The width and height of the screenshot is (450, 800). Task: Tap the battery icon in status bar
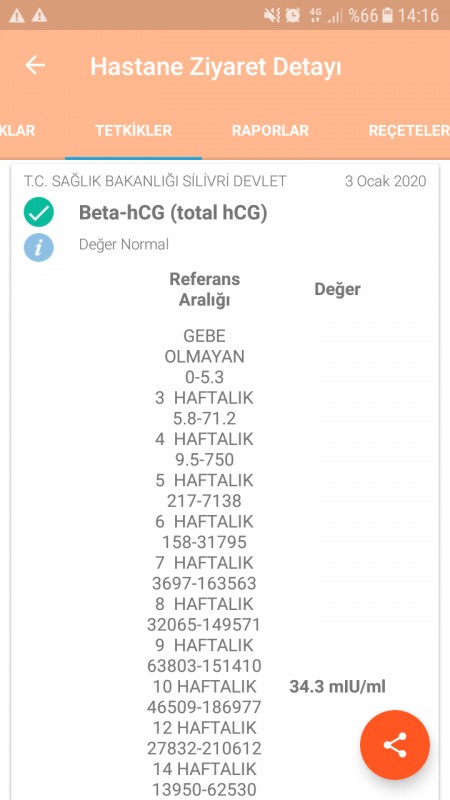pyautogui.click(x=388, y=16)
